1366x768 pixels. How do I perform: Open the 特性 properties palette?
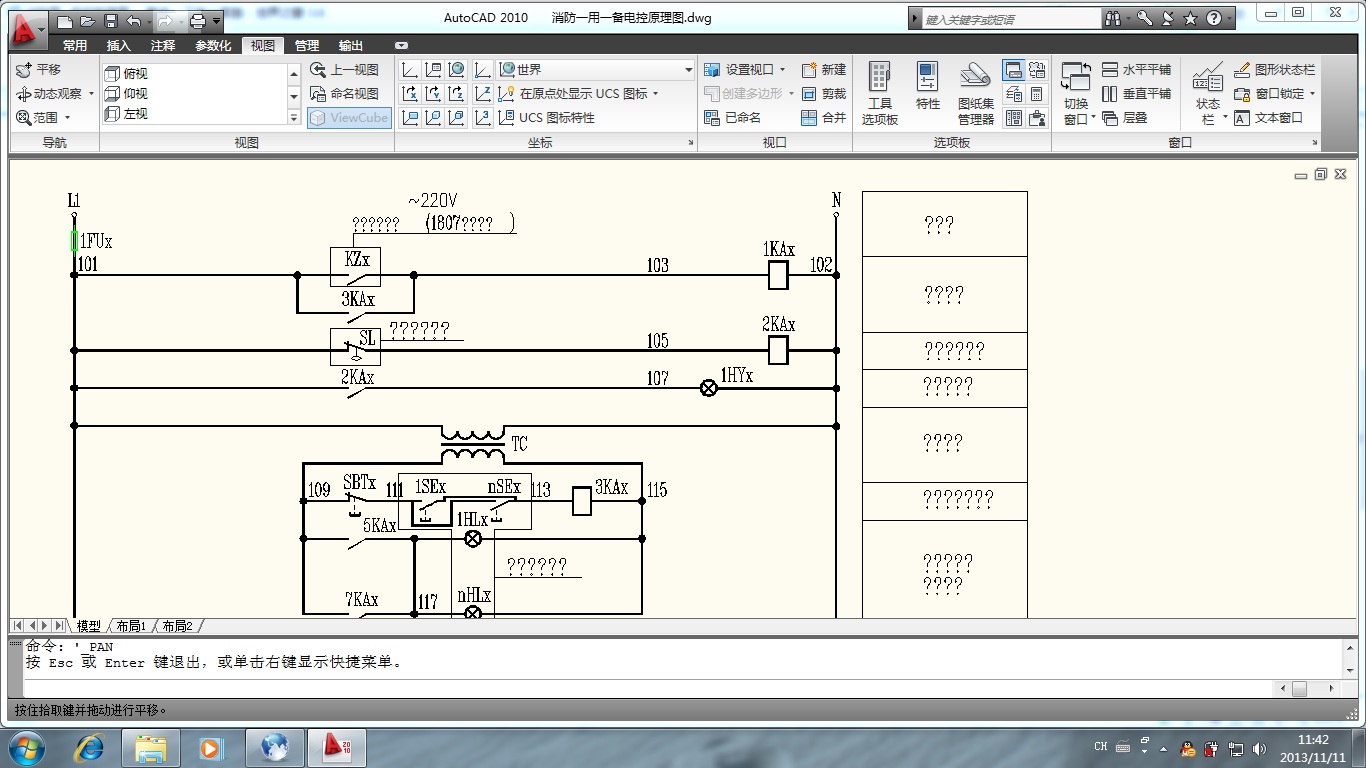pos(927,94)
